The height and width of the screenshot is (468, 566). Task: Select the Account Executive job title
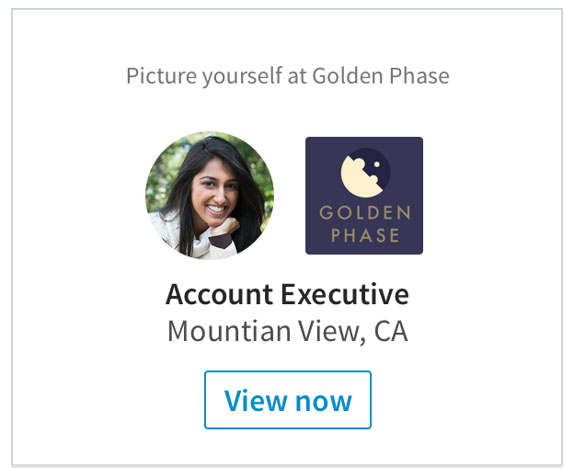pos(287,295)
